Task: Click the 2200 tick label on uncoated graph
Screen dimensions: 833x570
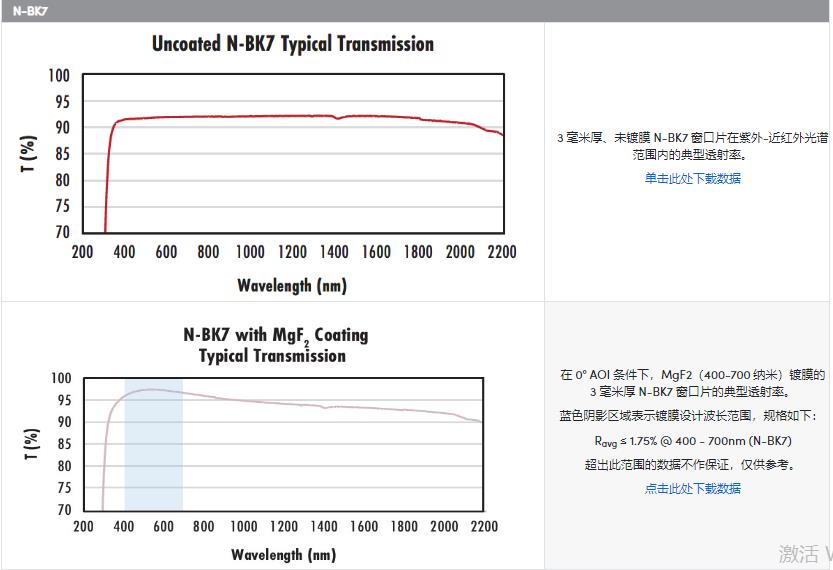Action: 502,252
